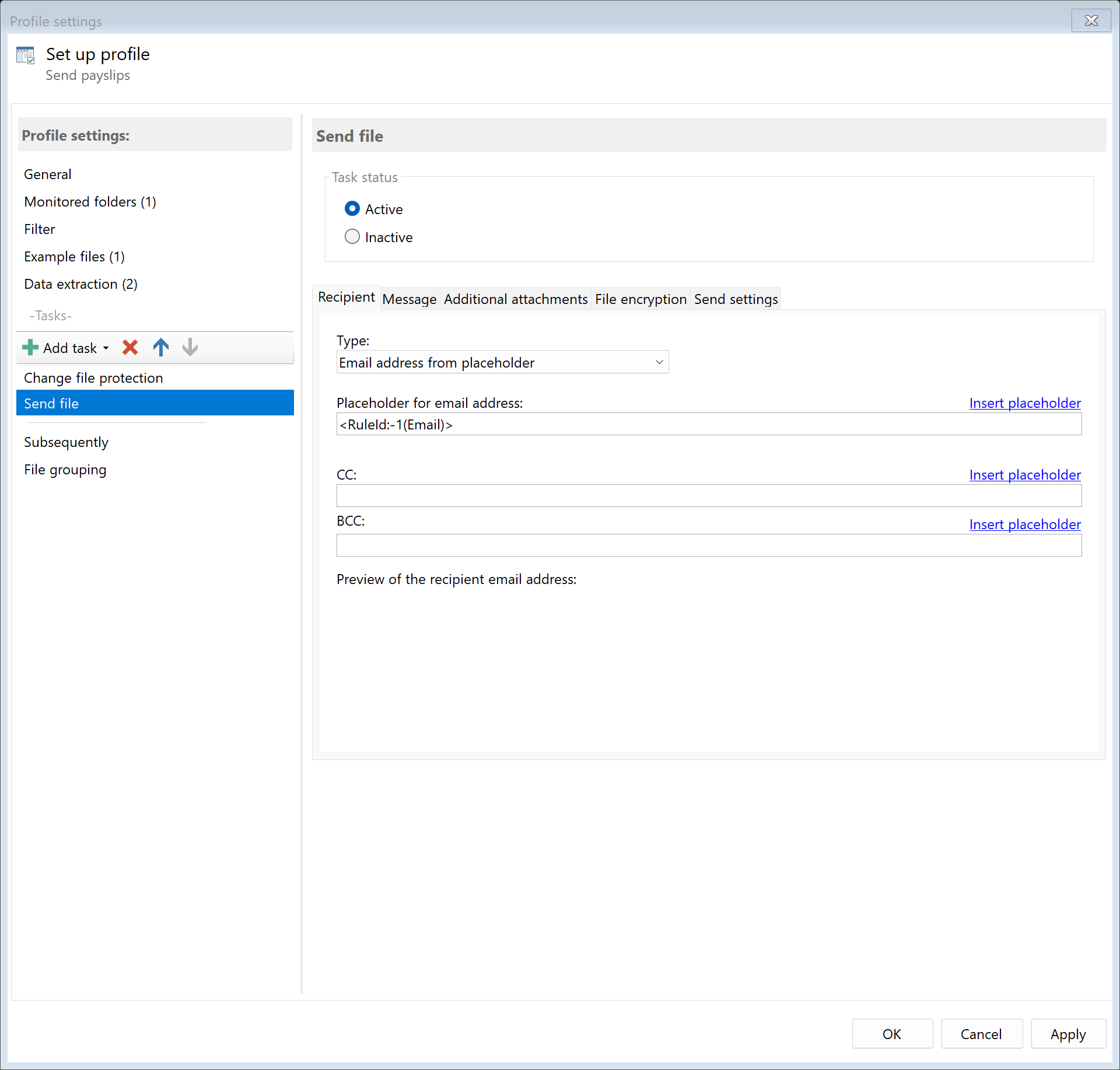Select the Change file protection task
Image resolution: width=1120 pixels, height=1070 pixels.
[x=93, y=377]
